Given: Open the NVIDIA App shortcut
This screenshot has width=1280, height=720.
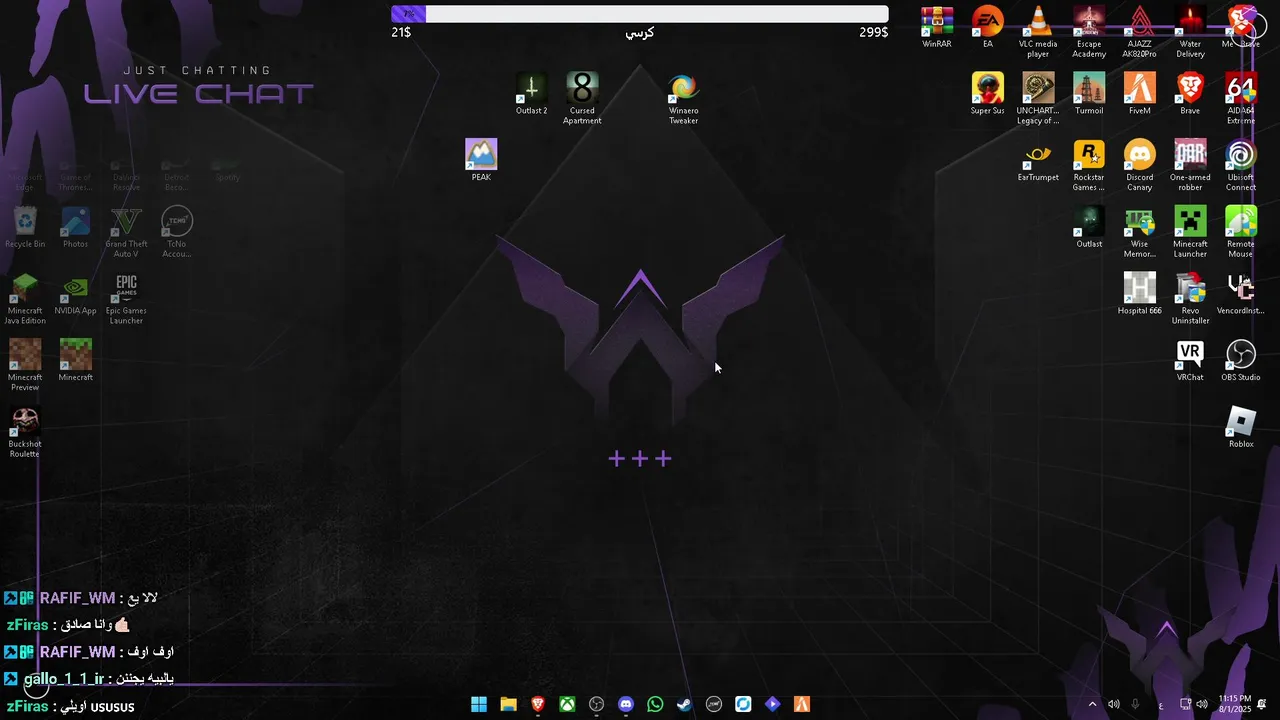Looking at the screenshot, I should [75, 293].
